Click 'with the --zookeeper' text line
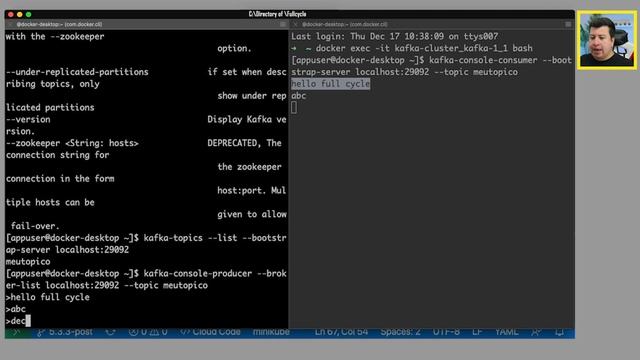The width and height of the screenshot is (640, 360). tap(55, 36)
